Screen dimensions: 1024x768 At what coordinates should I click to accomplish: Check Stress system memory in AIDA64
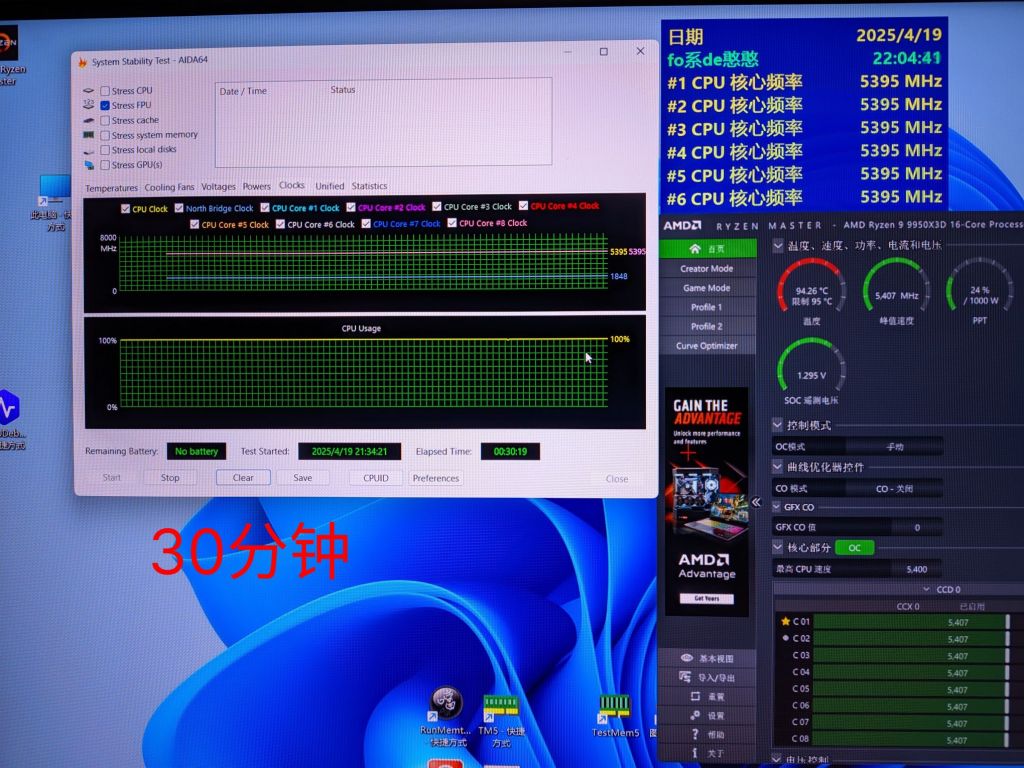103,134
